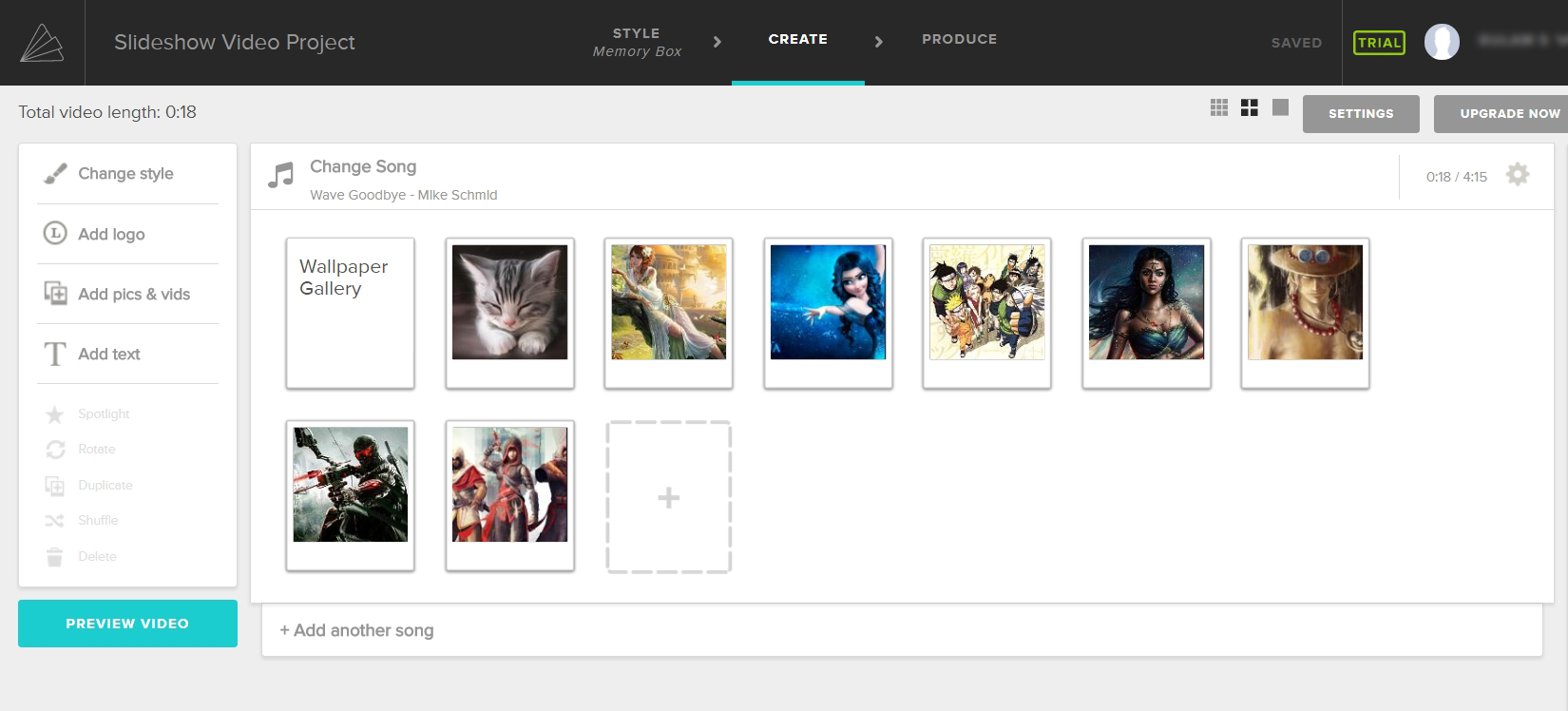
Task: Select the blue Elsa-style thumbnail
Action: tap(829, 314)
